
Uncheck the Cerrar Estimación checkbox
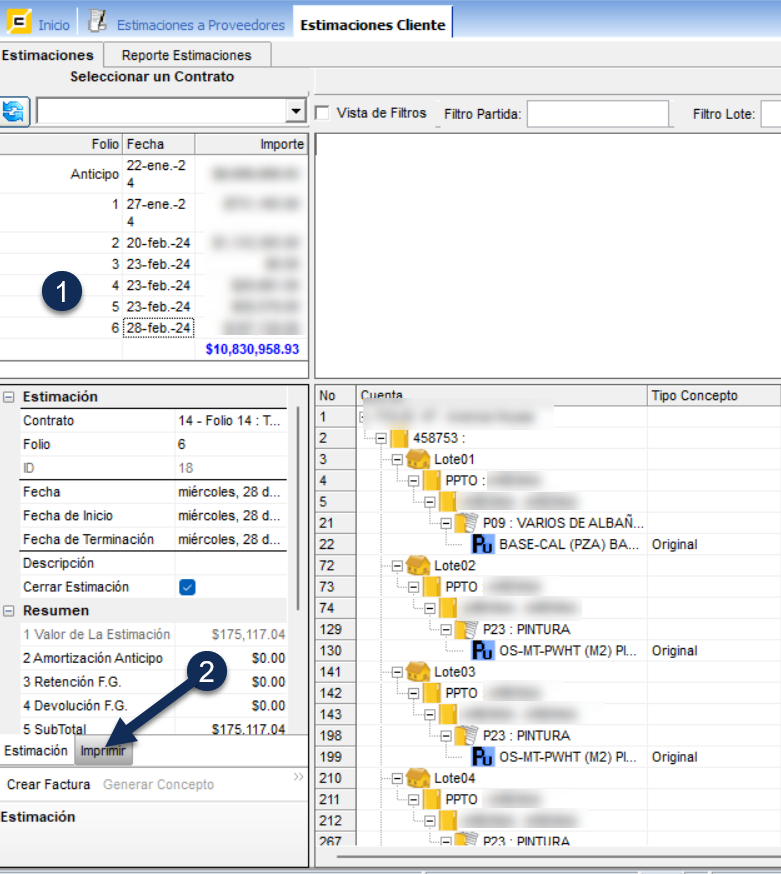click(187, 587)
